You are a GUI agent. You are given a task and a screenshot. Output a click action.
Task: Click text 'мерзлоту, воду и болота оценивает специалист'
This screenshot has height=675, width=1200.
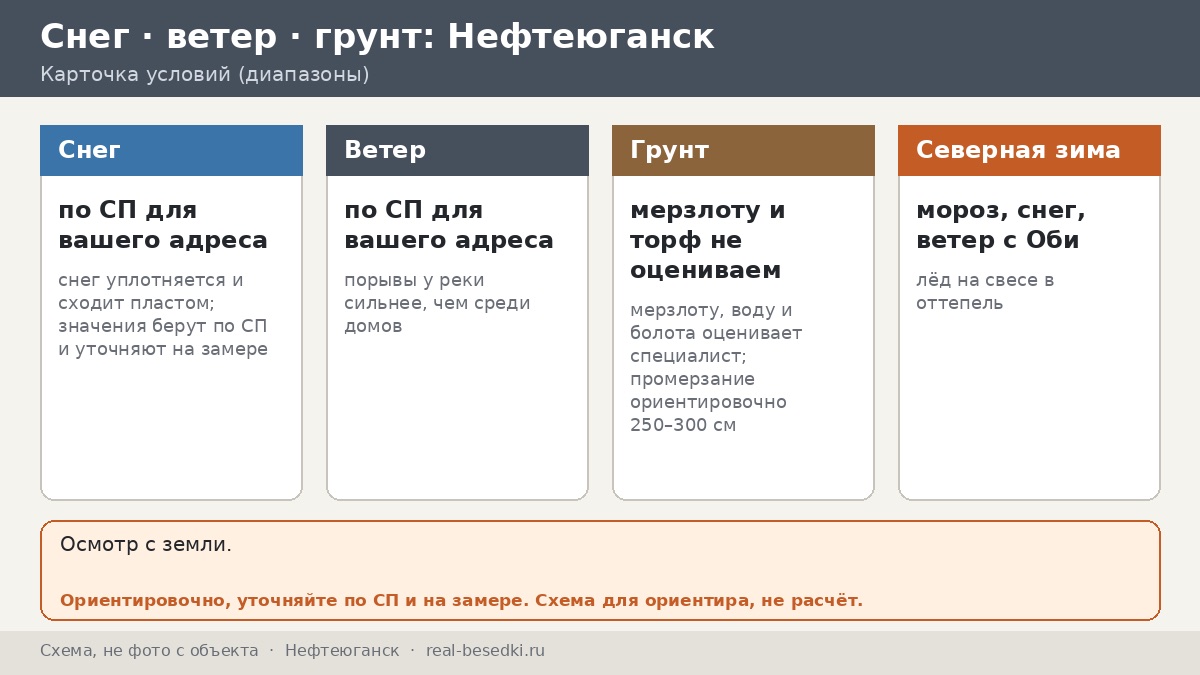716,333
